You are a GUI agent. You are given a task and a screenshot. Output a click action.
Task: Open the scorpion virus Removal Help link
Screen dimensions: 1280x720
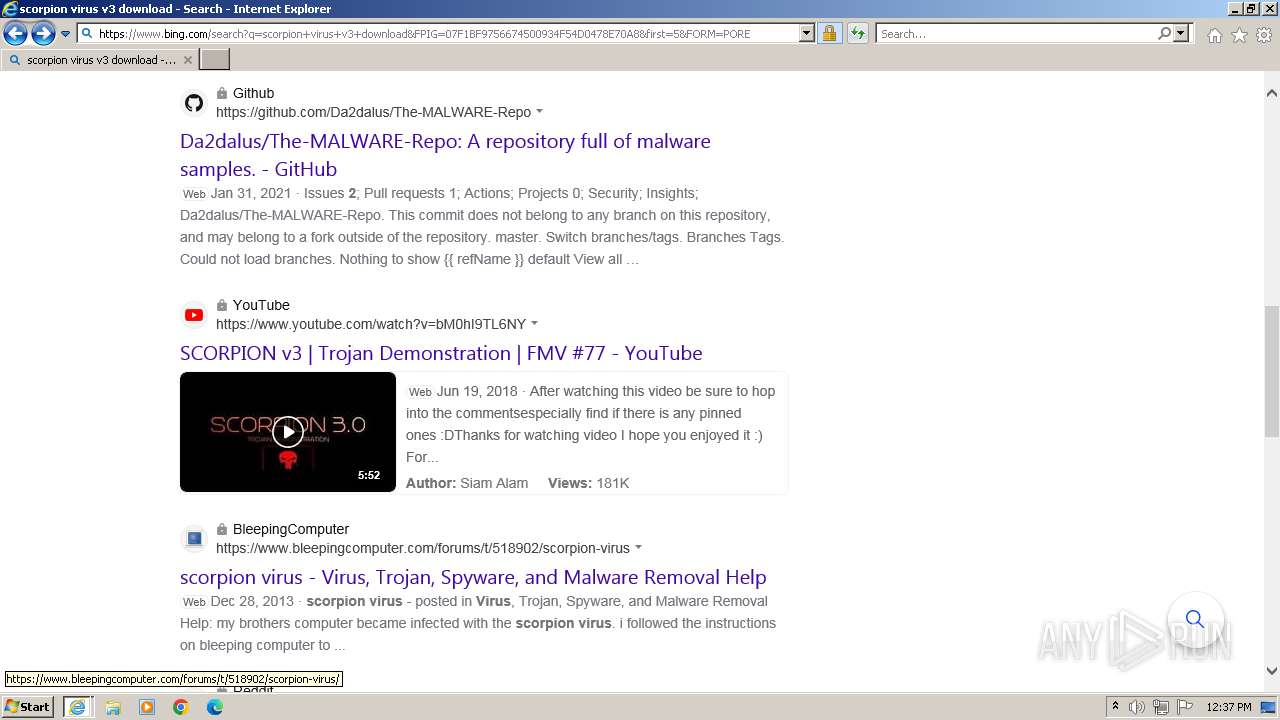pyautogui.click(x=473, y=577)
